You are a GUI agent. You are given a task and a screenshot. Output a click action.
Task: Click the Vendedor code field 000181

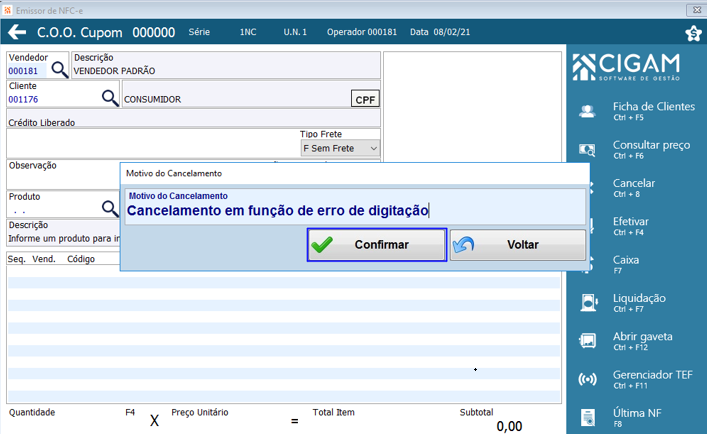coord(27,71)
